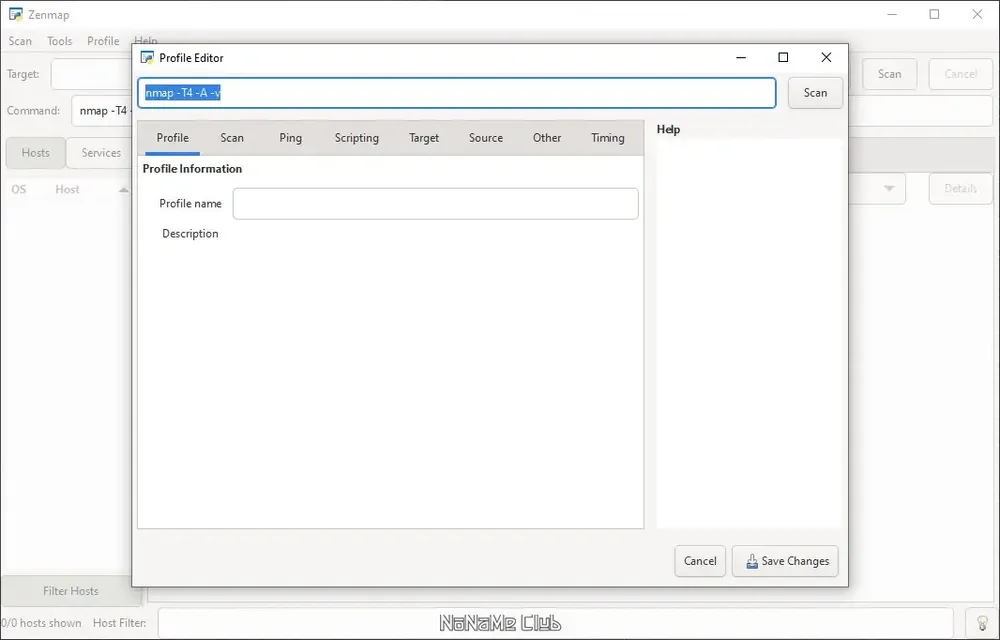Click the Services button in Zenmap window
Image resolution: width=1000 pixels, height=640 pixels.
point(101,153)
